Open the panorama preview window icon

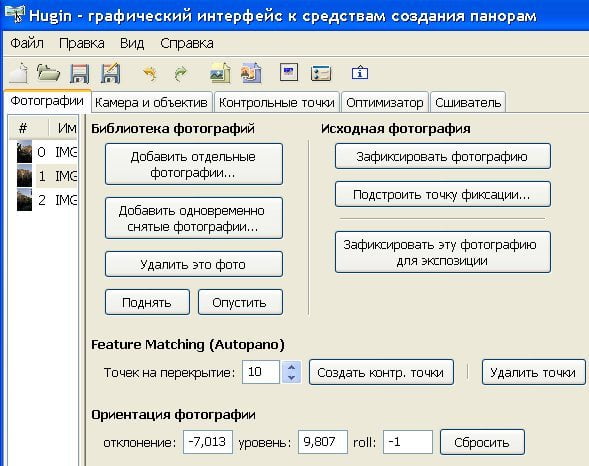coord(289,72)
